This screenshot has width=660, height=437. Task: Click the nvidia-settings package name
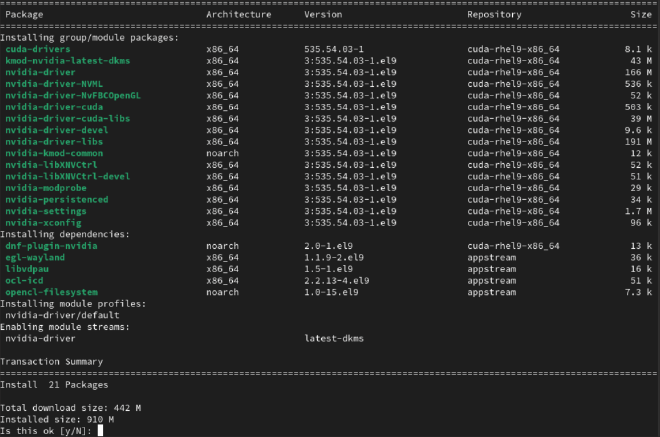46,211
